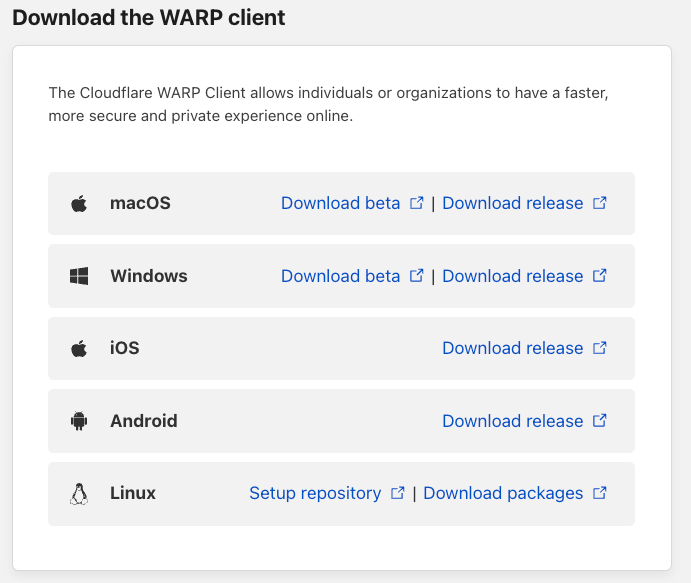Click external-link icon beside Android Download release
691x583 pixels.
600,421
